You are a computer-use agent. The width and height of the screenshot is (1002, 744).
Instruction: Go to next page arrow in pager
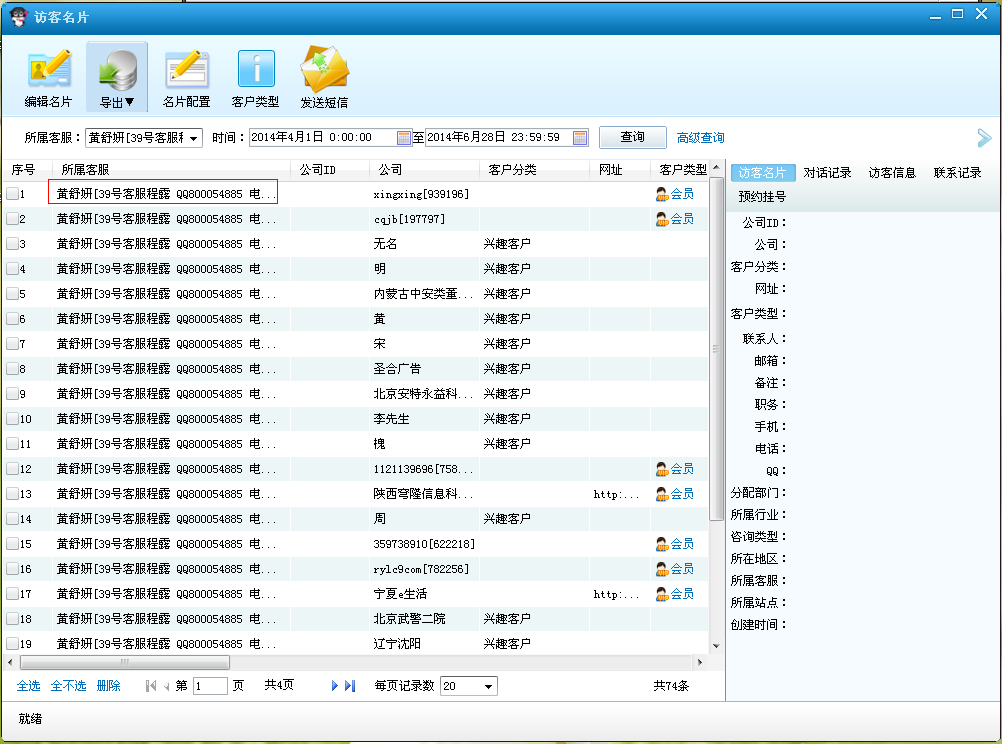(335, 686)
